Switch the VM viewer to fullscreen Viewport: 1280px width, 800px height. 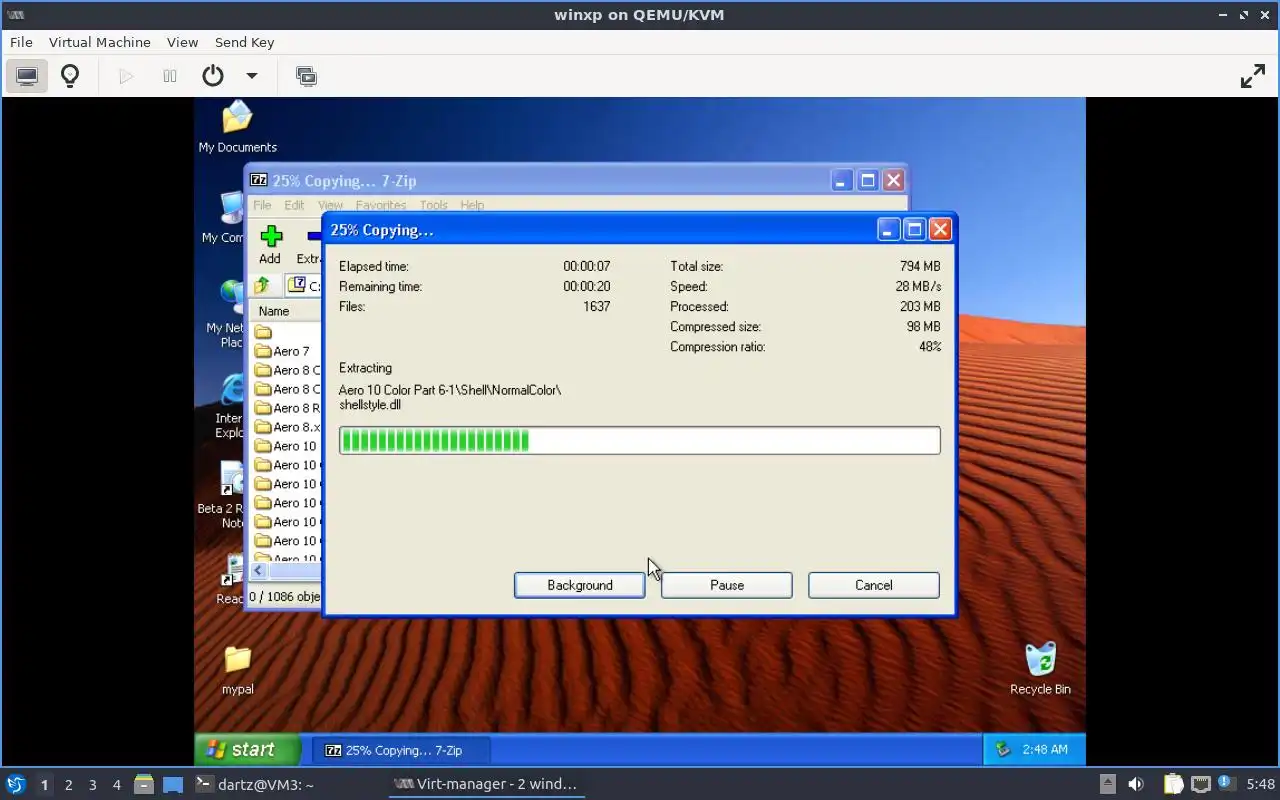[1253, 76]
